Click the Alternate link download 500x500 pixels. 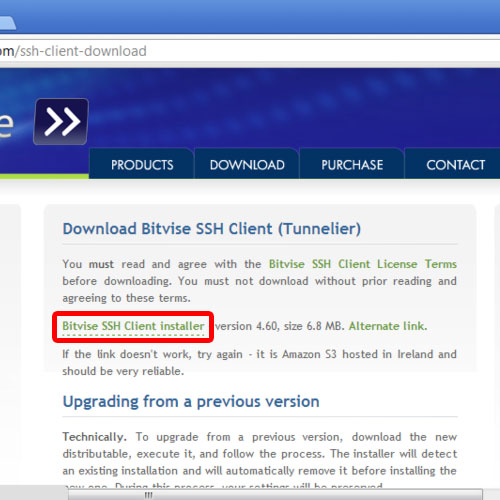click(388, 326)
